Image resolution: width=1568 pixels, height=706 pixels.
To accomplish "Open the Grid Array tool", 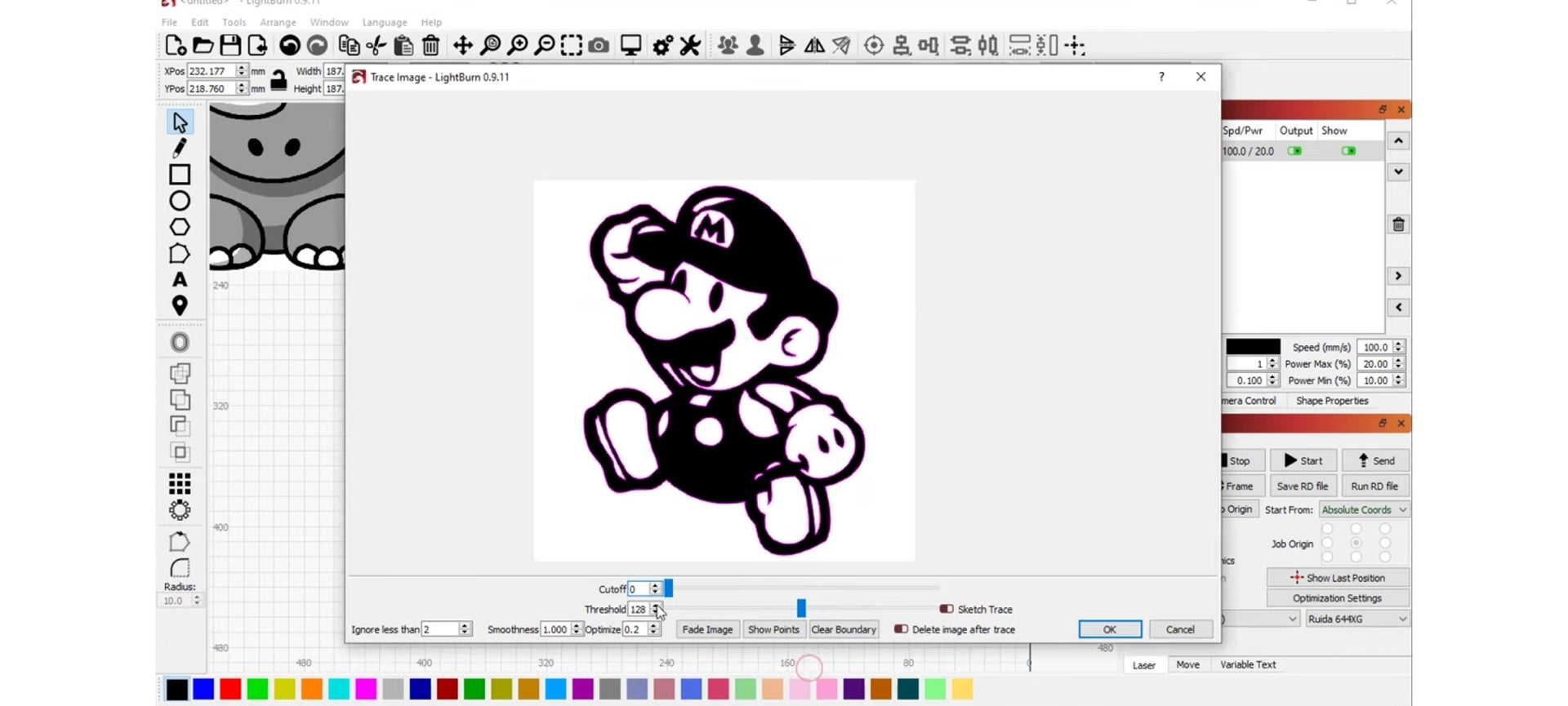I will tap(180, 484).
